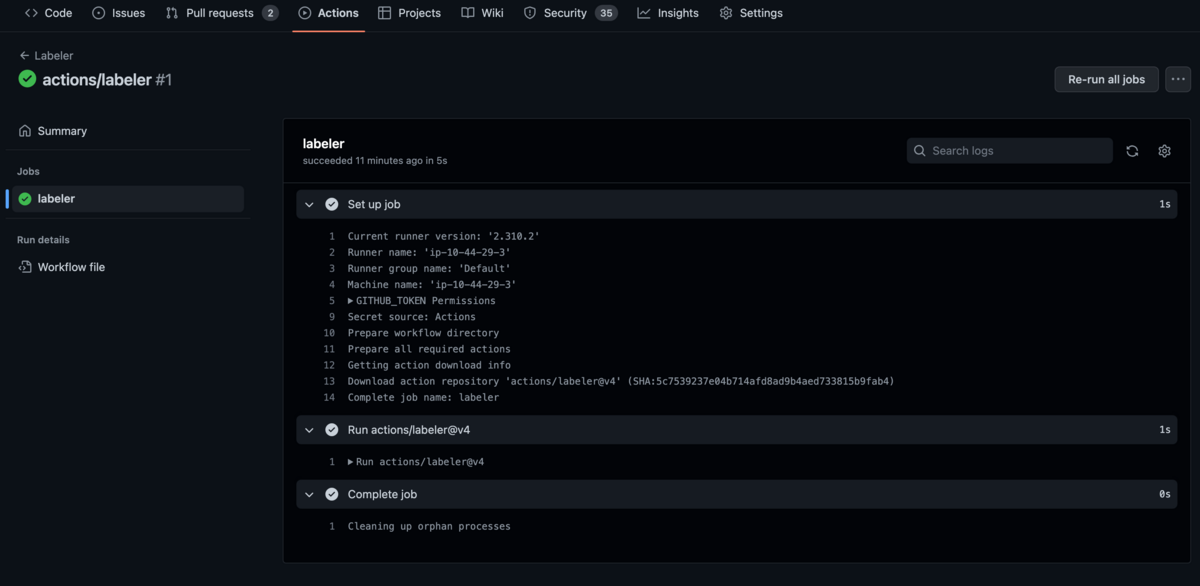Click the green check beside labeler job

click(x=25, y=199)
